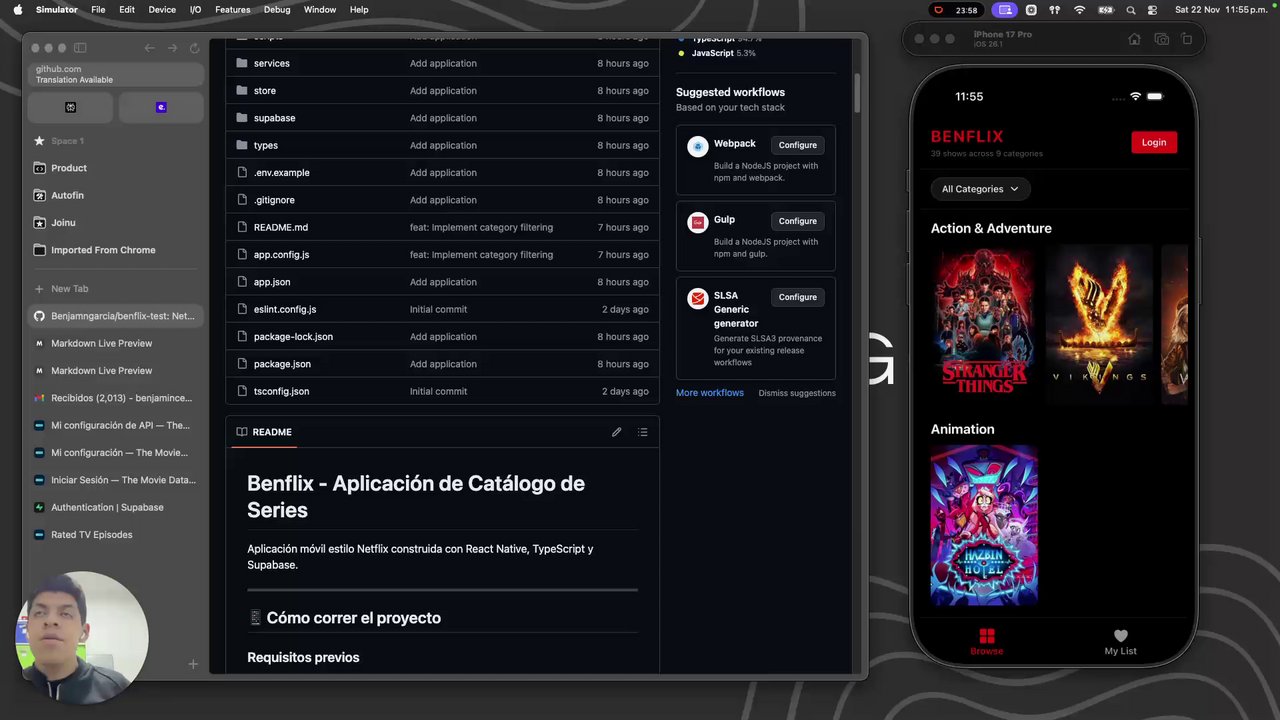
Task: Open the supabase folder
Action: click(274, 118)
